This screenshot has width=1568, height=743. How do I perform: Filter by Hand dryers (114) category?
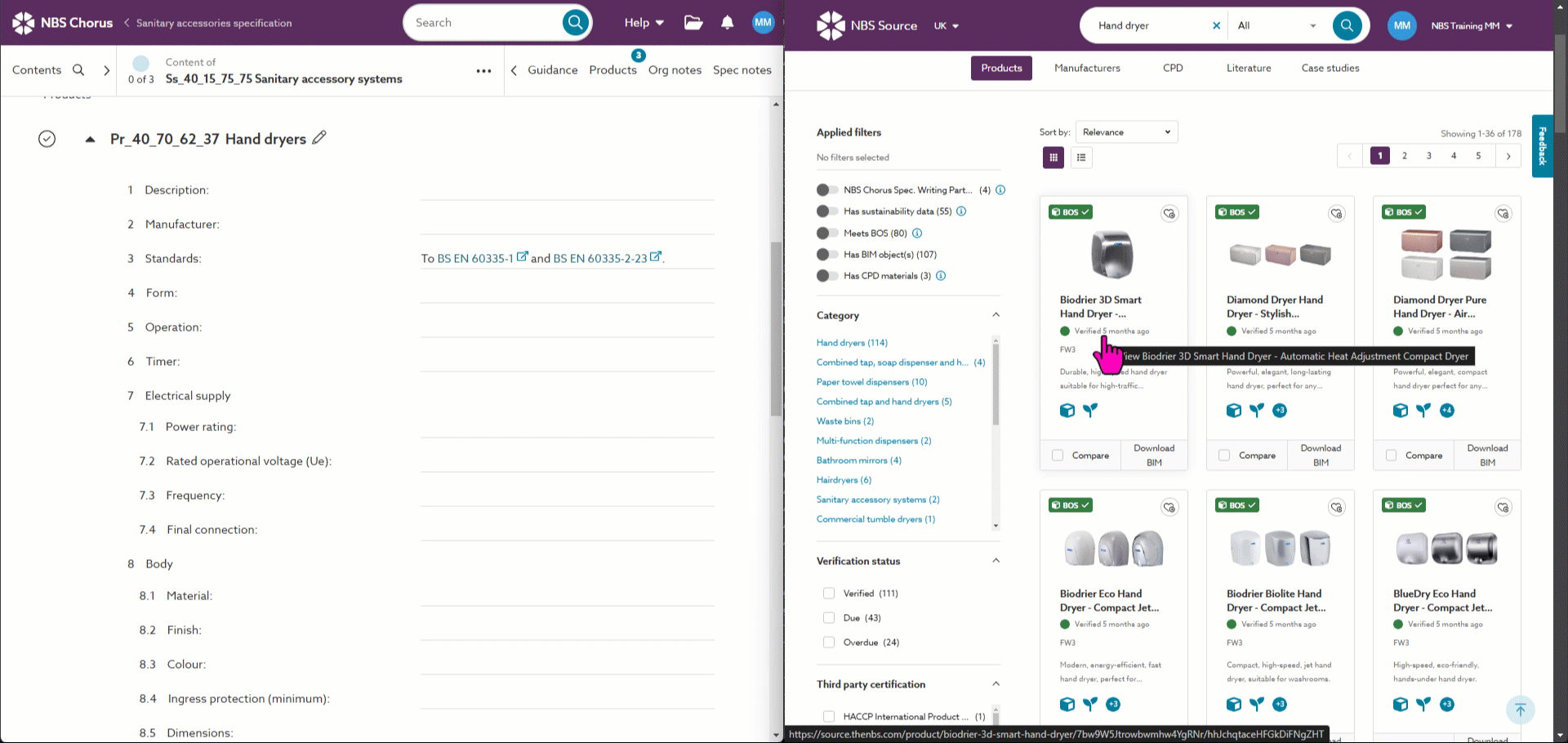pyautogui.click(x=852, y=343)
